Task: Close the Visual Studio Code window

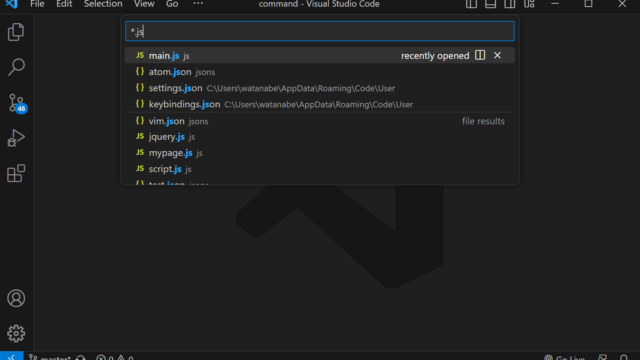Action: pos(622,4)
